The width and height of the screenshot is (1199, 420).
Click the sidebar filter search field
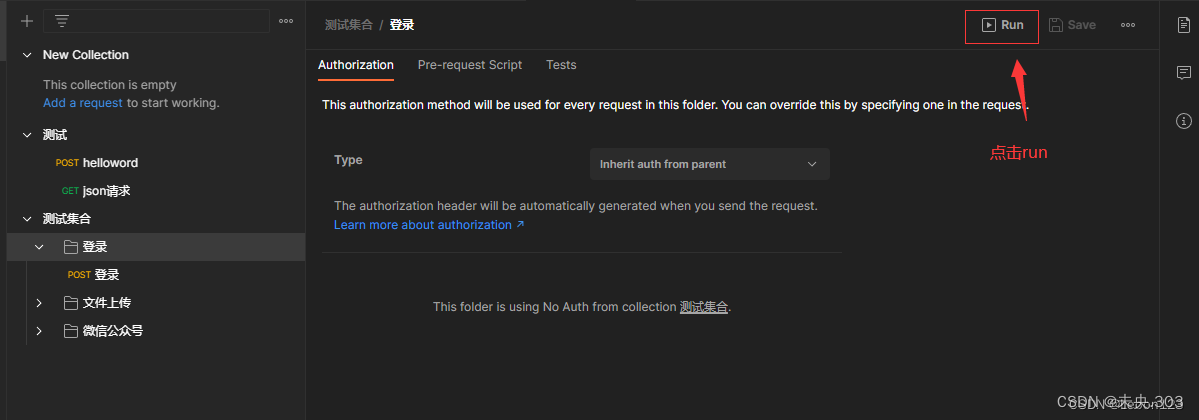point(170,21)
